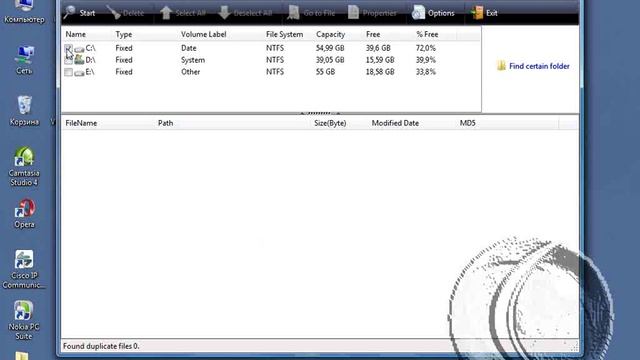Toggle the D:\ drive checkbox

pos(68,60)
